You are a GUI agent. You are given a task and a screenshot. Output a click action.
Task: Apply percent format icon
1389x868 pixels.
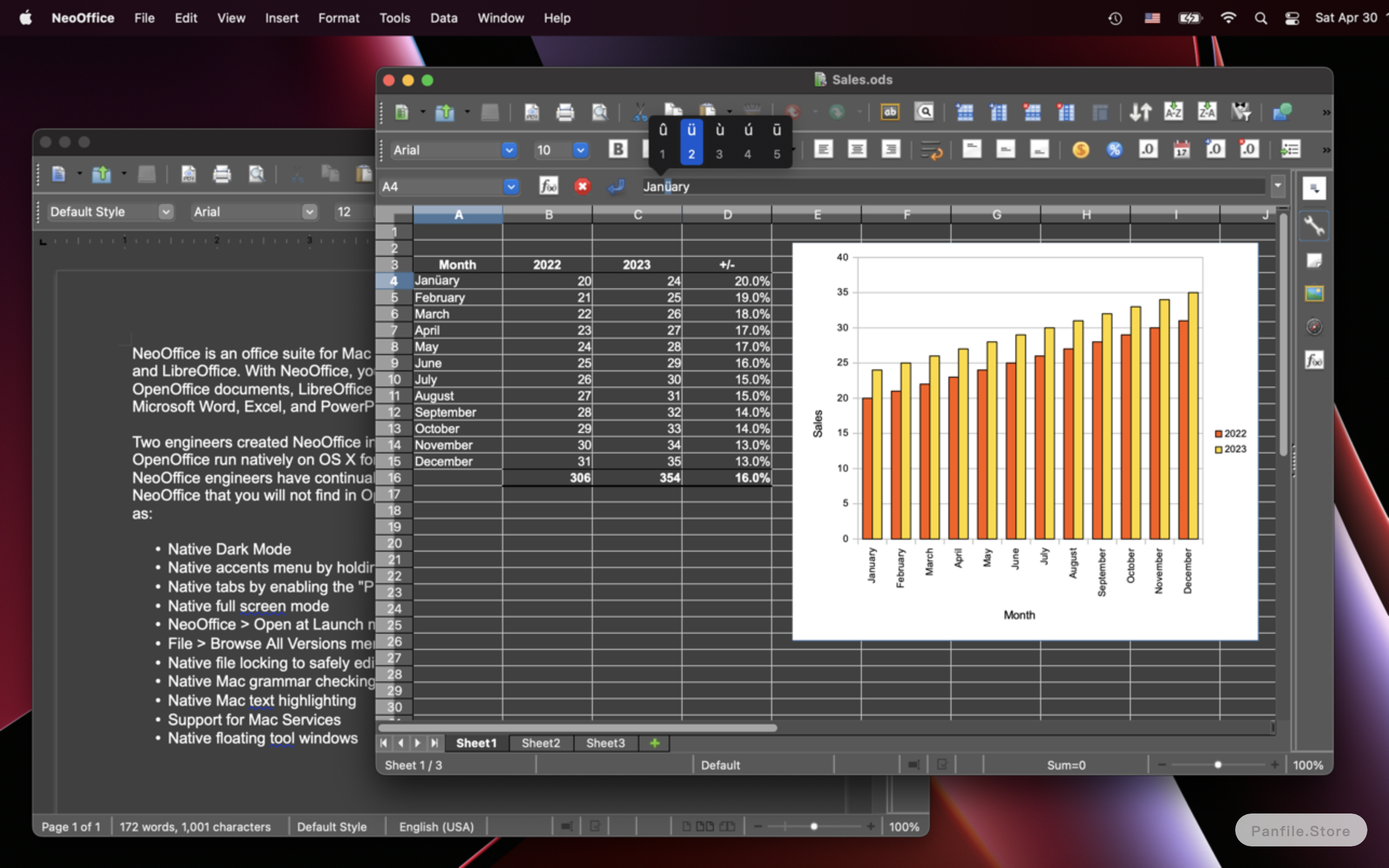click(1115, 150)
